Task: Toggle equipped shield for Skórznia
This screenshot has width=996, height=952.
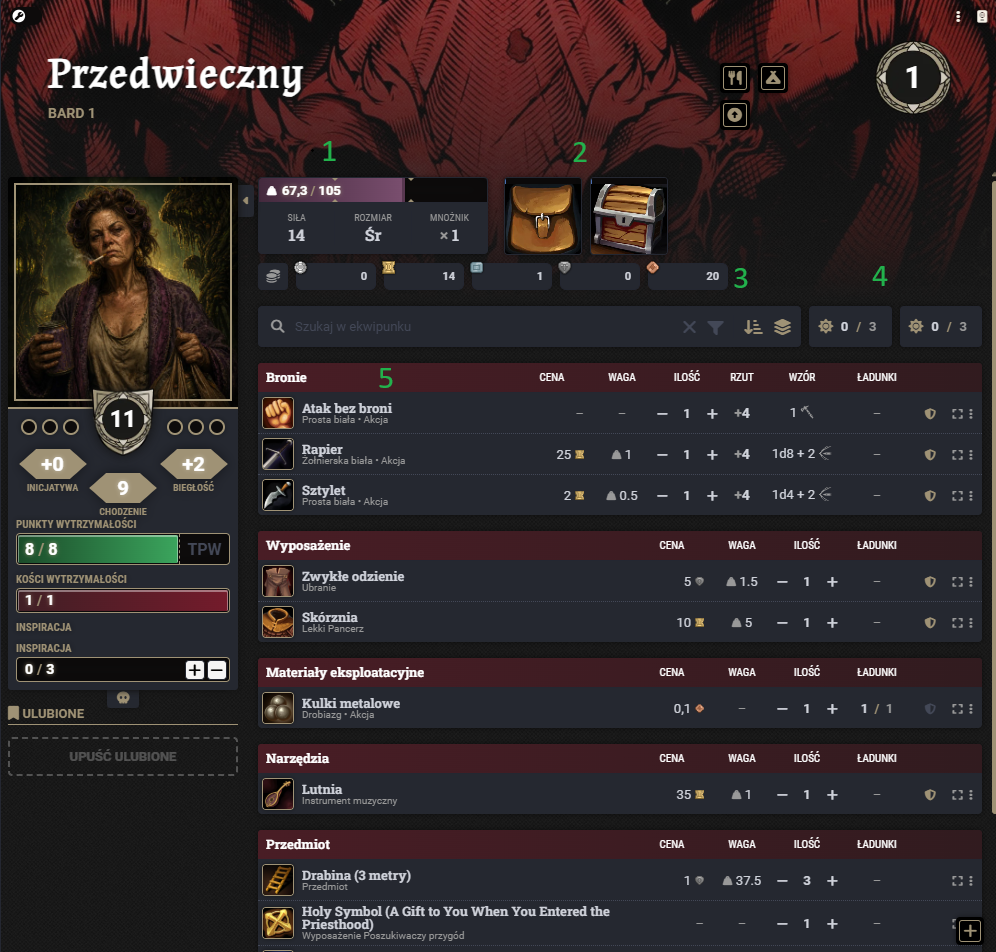Action: 930,623
